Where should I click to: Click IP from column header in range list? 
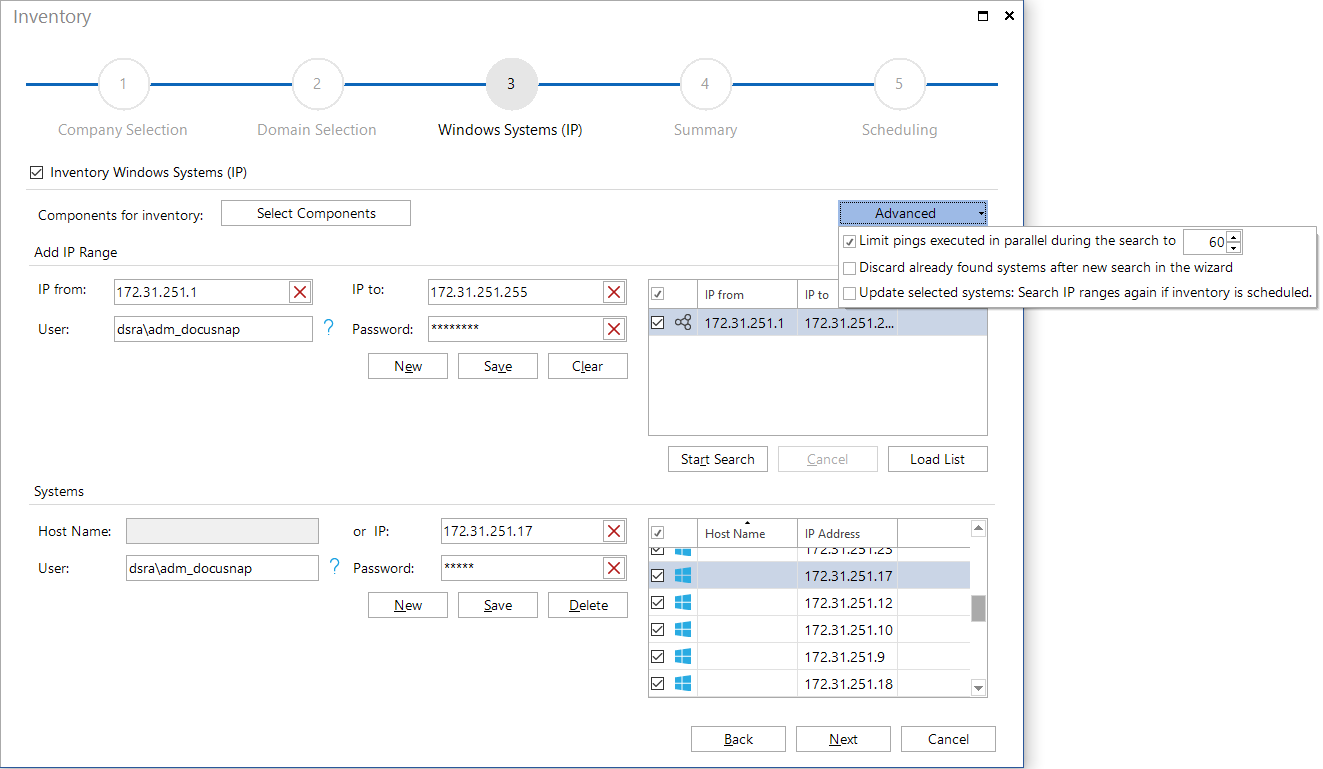click(x=747, y=294)
